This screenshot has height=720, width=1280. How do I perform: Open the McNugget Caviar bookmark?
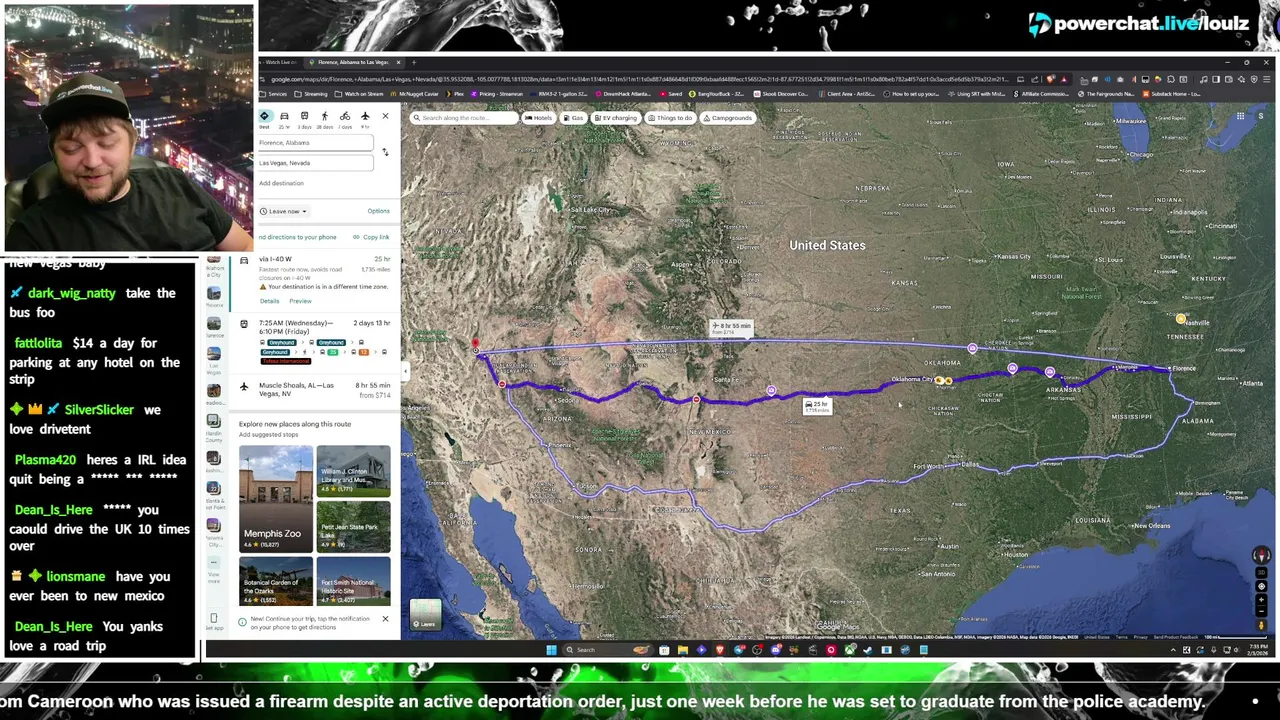tap(415, 94)
